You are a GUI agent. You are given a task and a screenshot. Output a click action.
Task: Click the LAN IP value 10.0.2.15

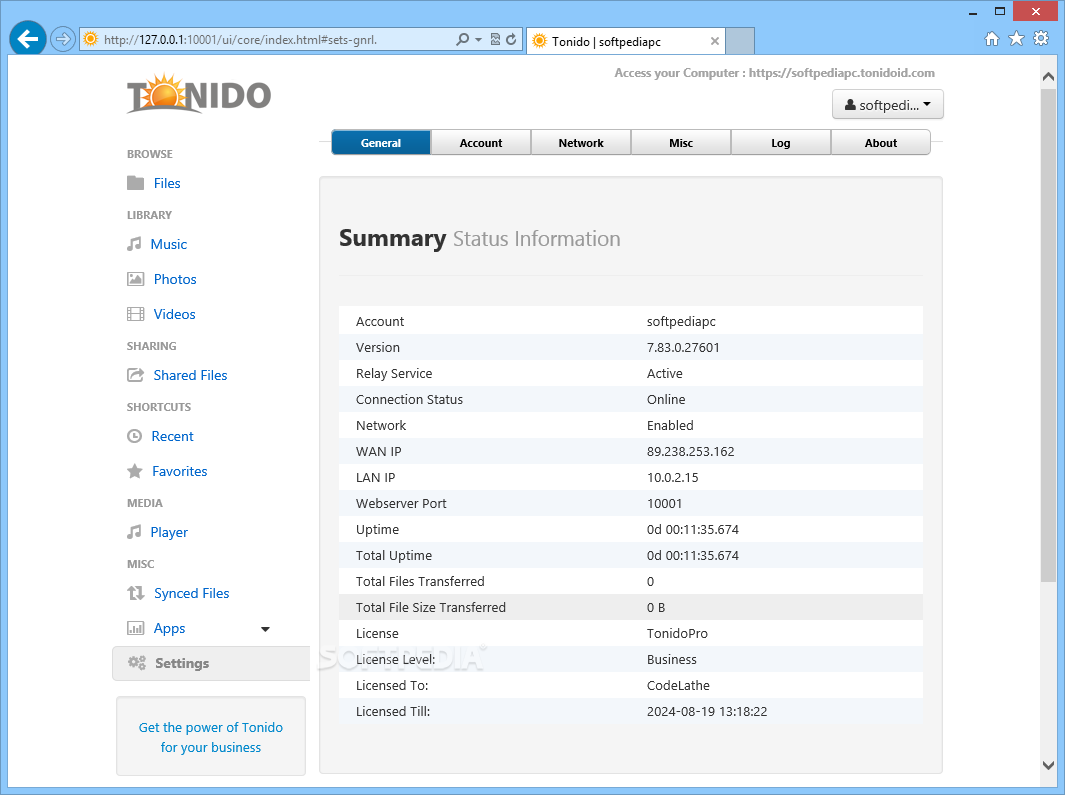[672, 477]
